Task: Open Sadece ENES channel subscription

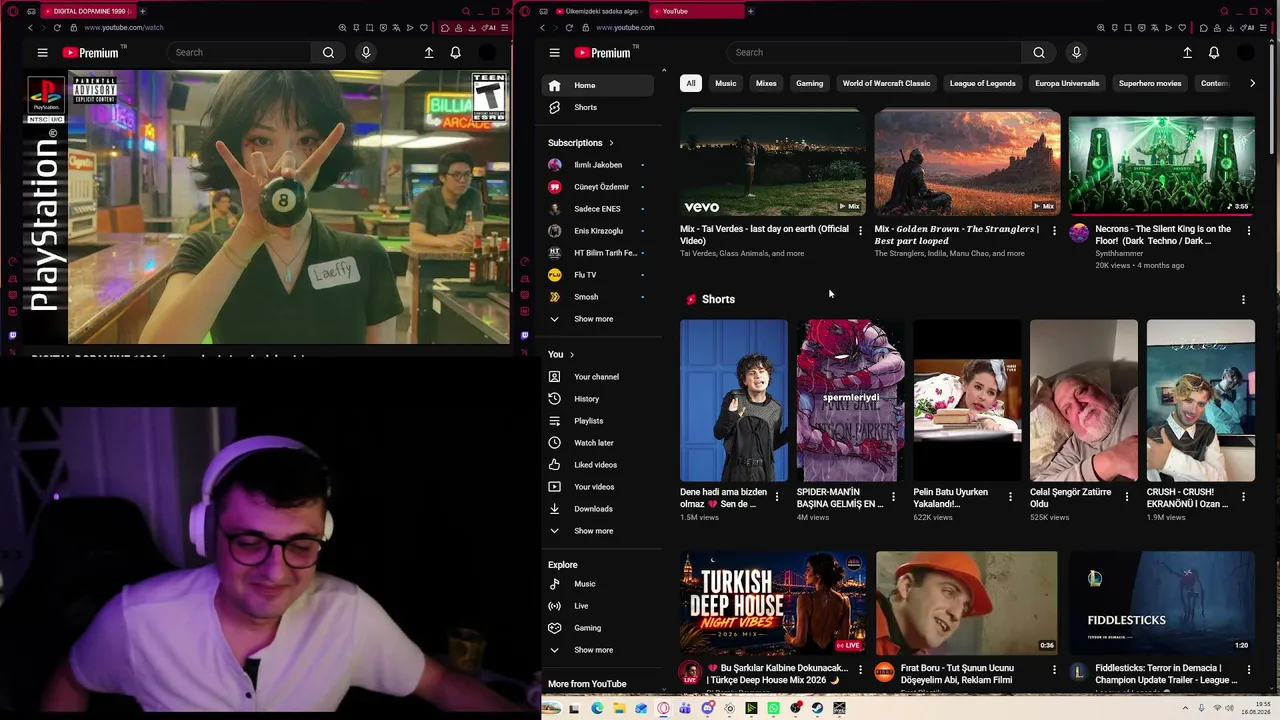Action: click(598, 209)
